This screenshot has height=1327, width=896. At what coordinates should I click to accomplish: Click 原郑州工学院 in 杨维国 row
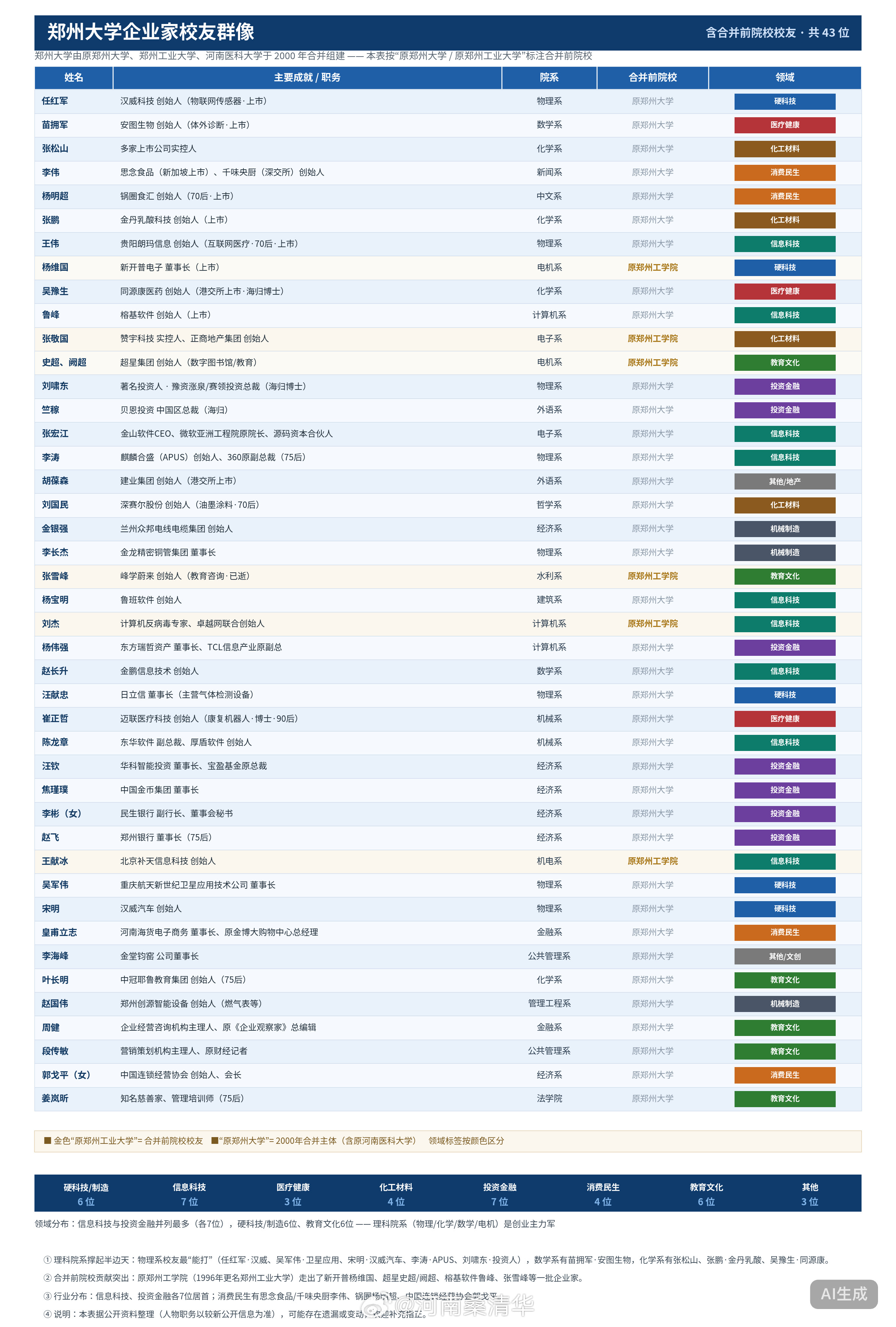coord(652,267)
